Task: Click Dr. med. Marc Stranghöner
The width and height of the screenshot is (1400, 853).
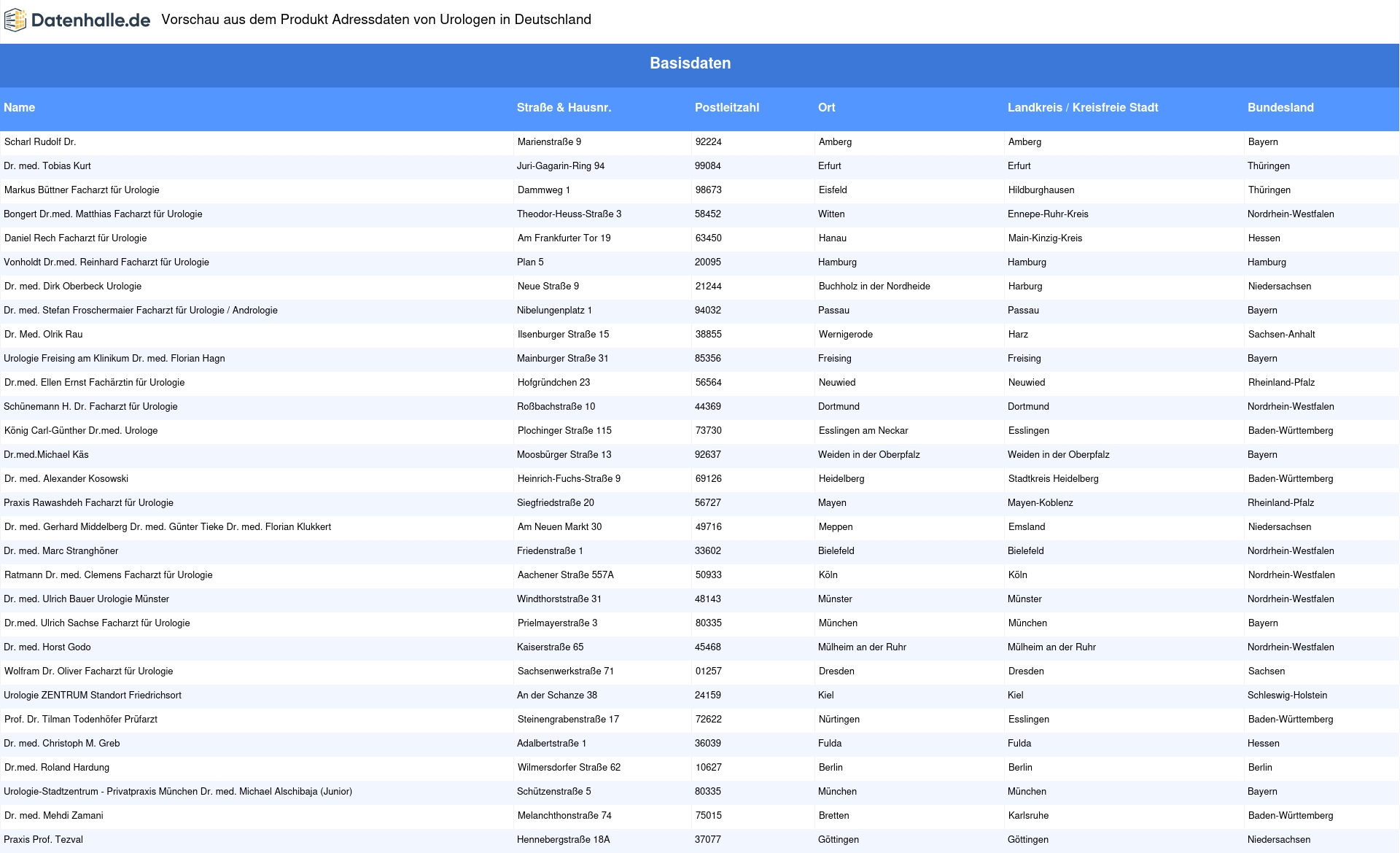Action: point(61,551)
